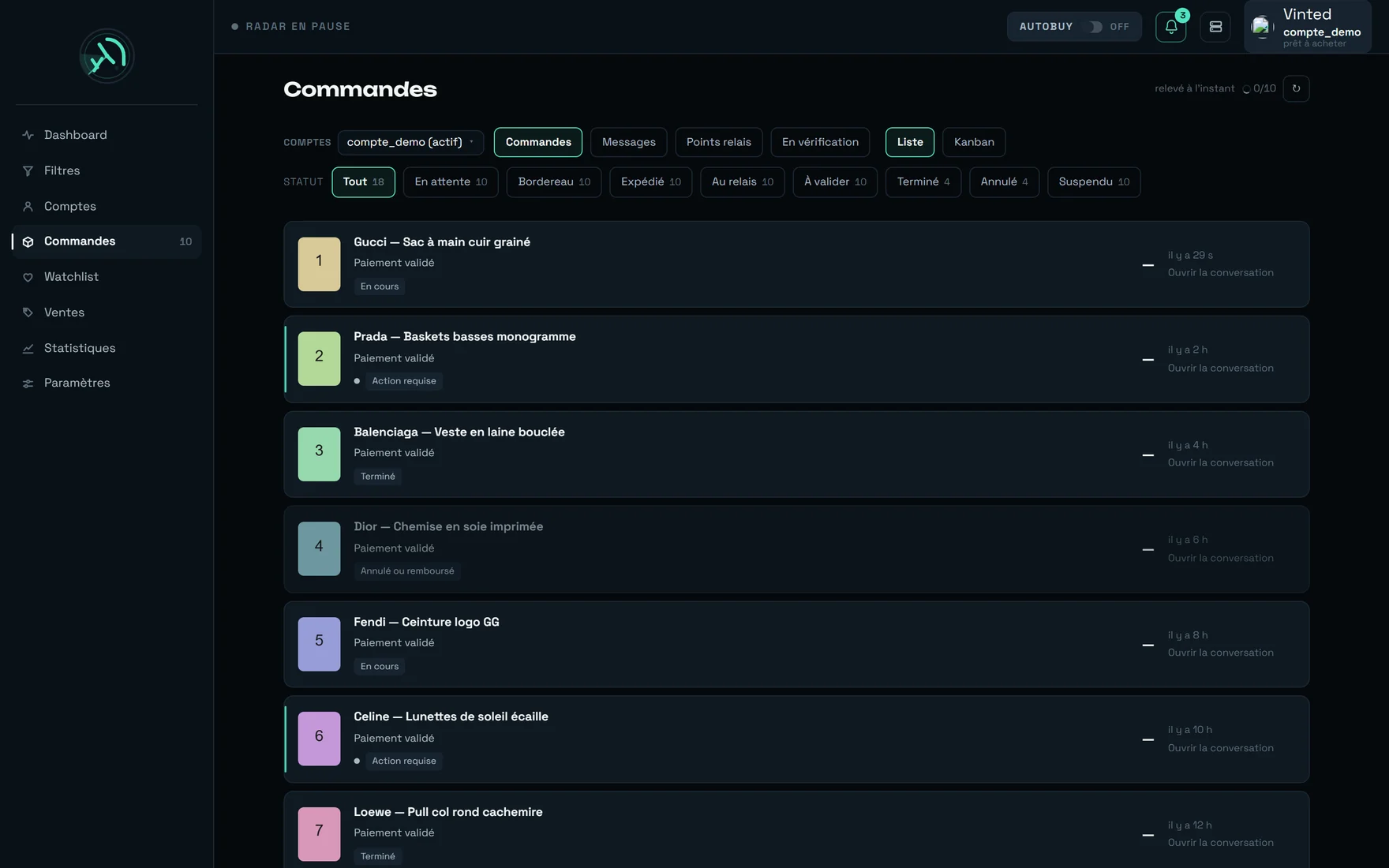Select the Gucci — Sac à main cuir grainé title

coord(442,242)
